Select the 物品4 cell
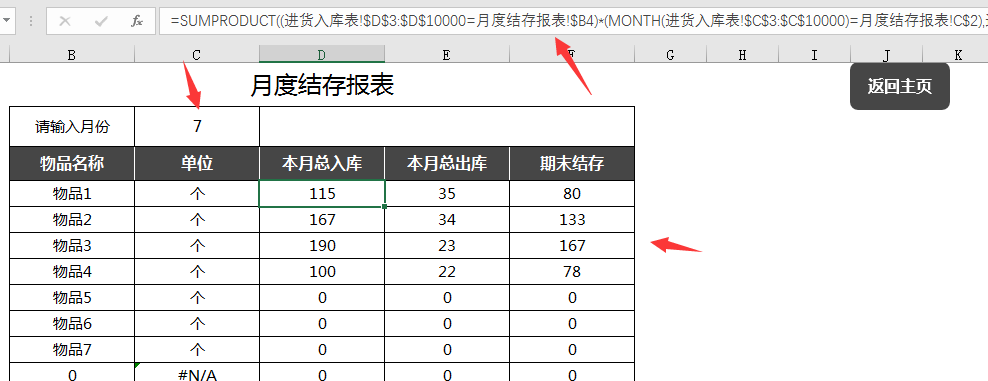 72,271
